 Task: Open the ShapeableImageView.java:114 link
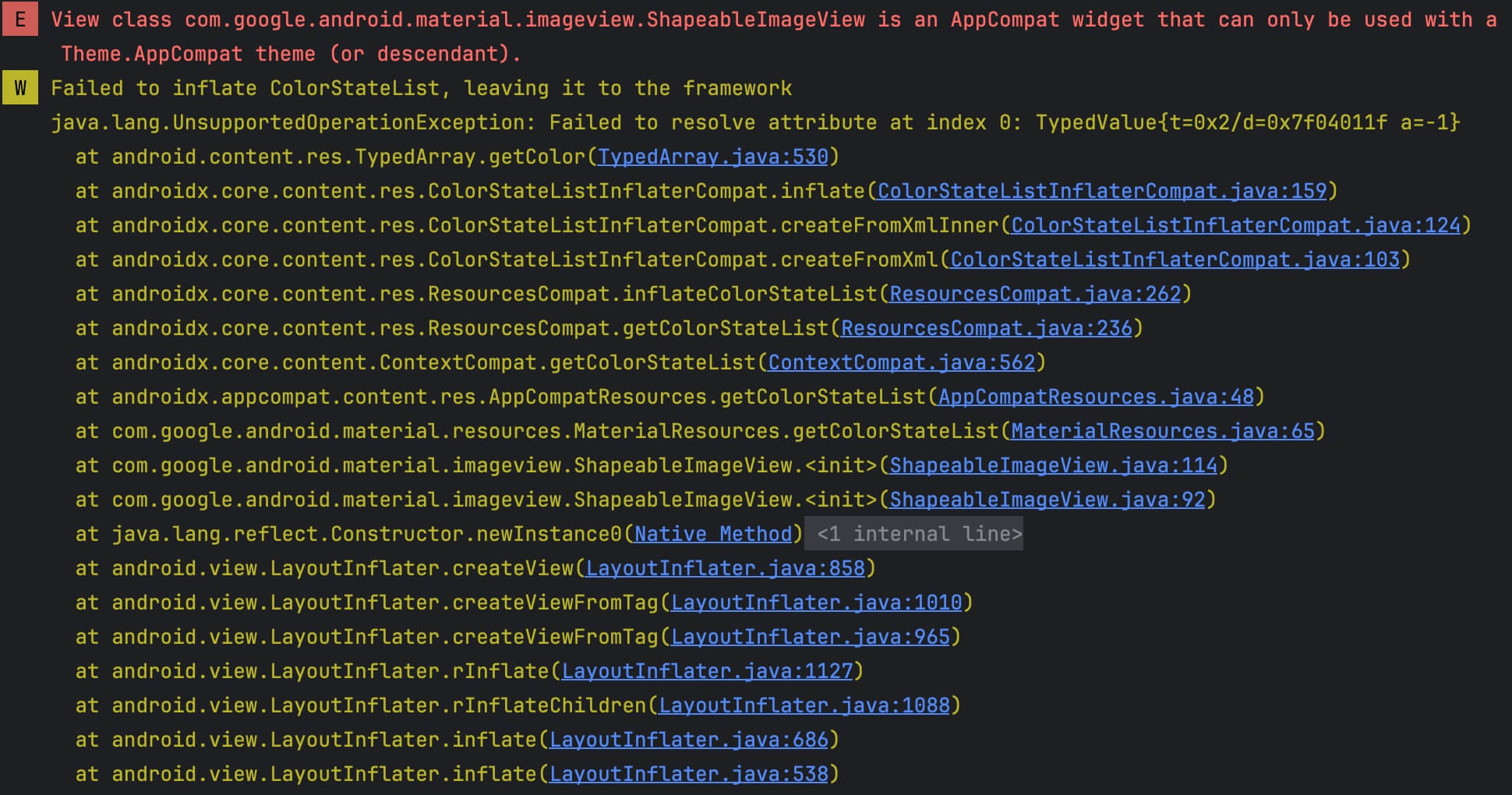(1053, 465)
